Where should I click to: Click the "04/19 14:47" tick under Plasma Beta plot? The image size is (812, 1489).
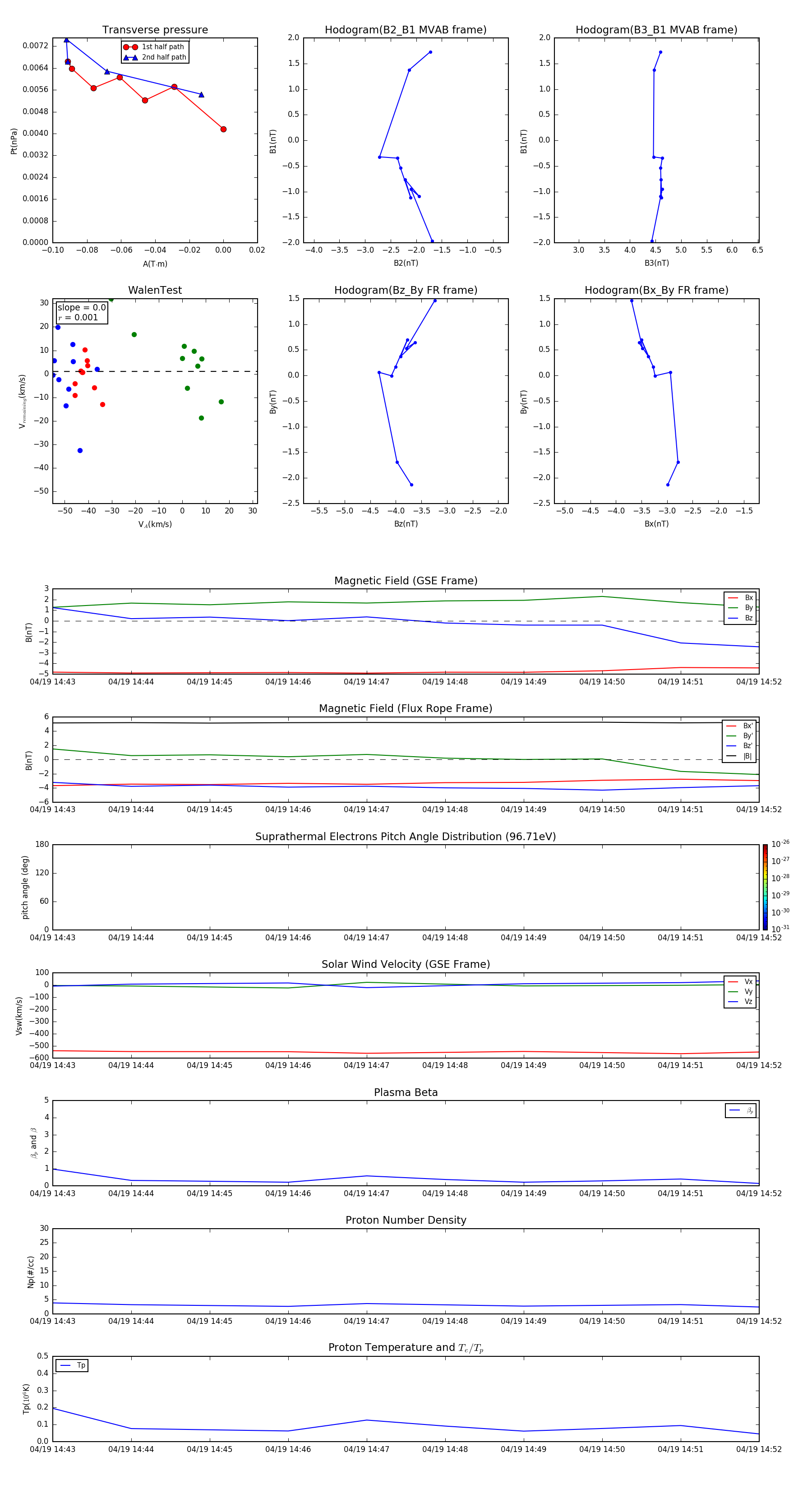tap(366, 1193)
